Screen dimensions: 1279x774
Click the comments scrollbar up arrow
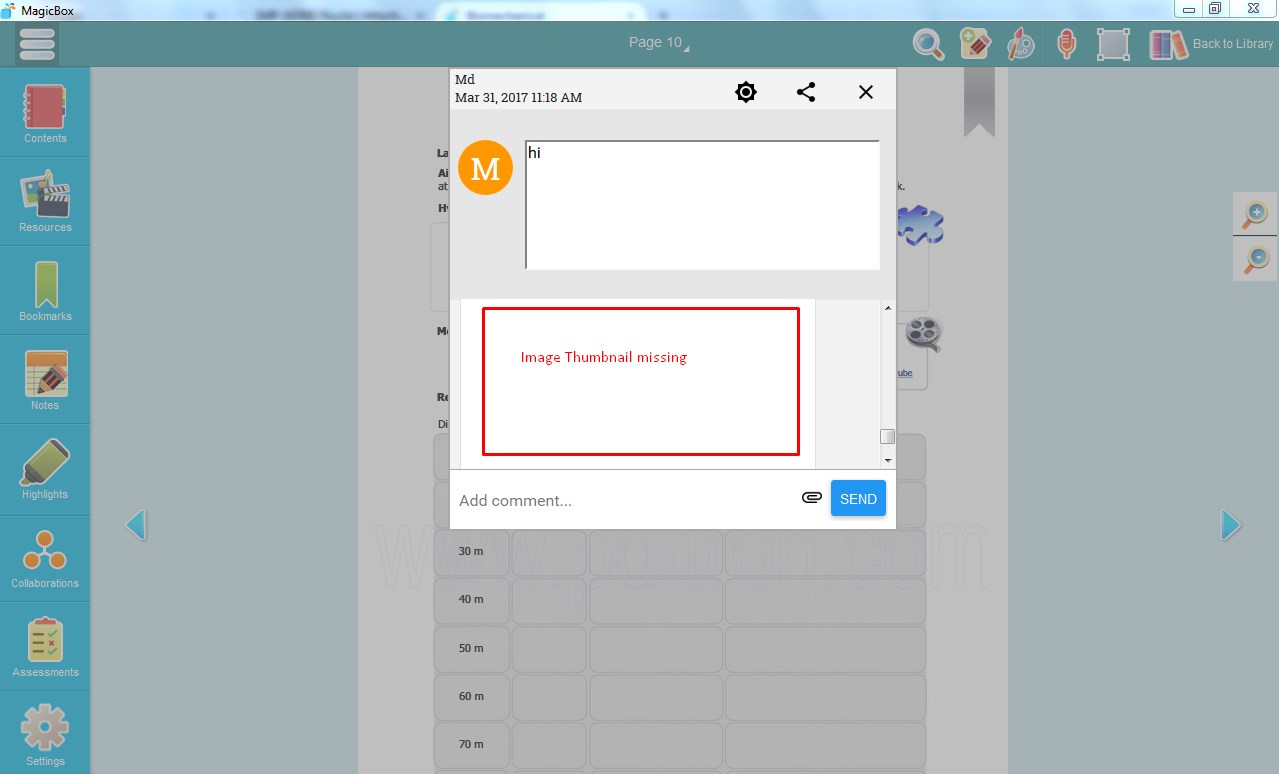tap(888, 309)
